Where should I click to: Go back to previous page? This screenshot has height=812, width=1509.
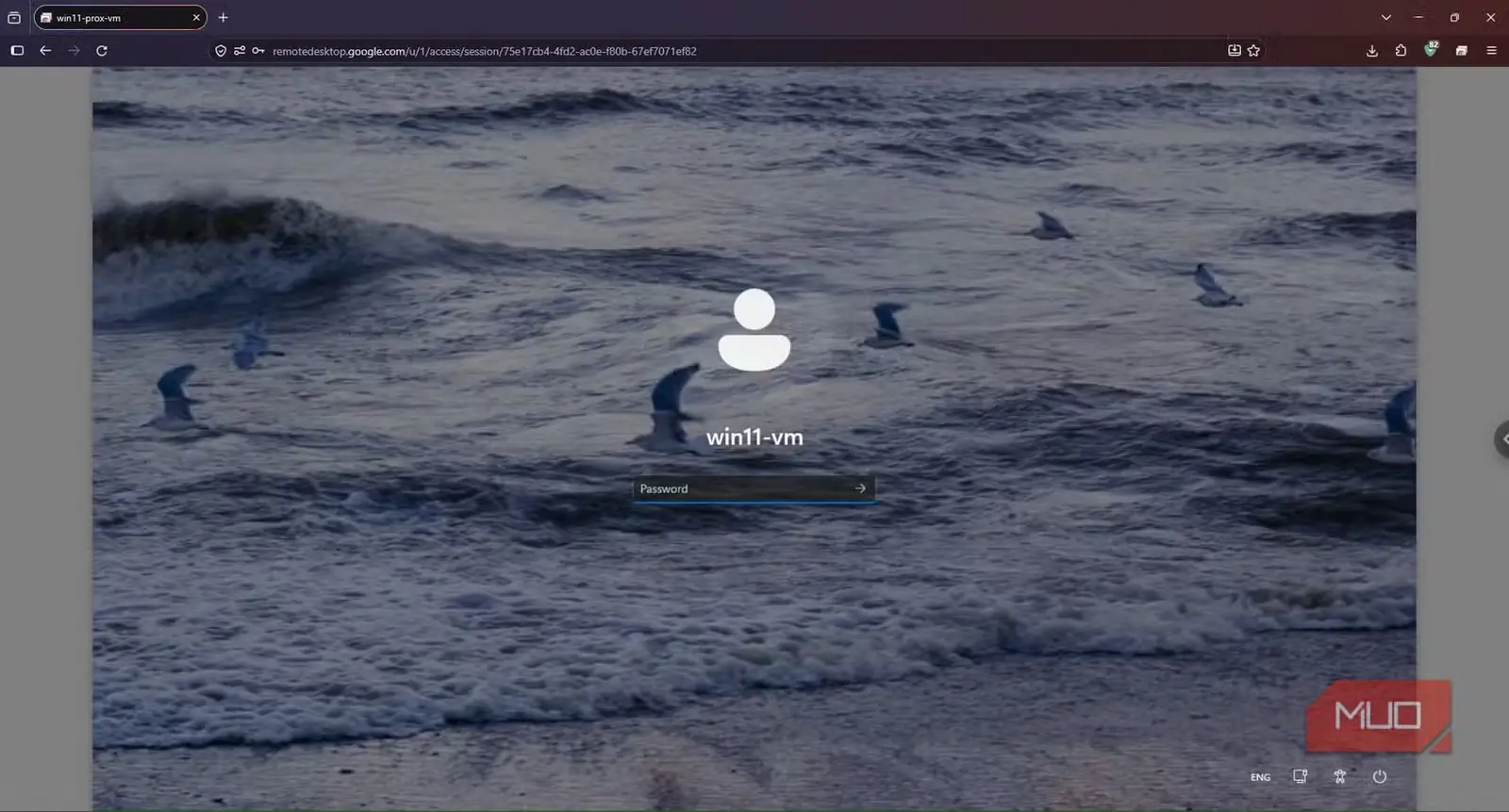click(x=45, y=51)
